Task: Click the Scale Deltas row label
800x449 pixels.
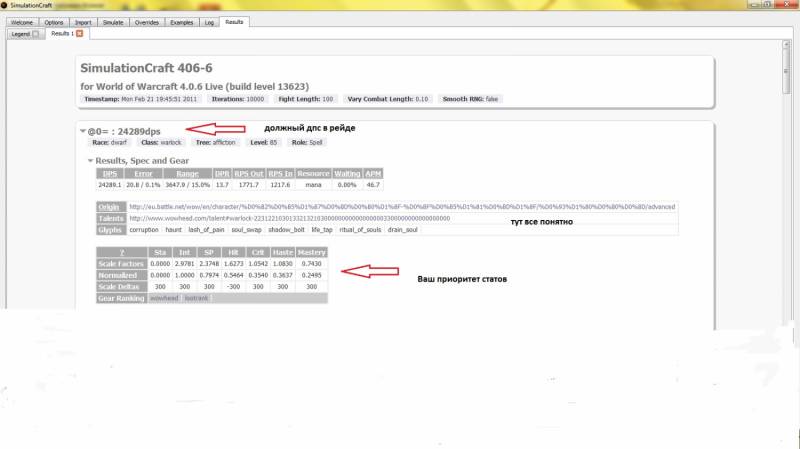Action: tap(122, 287)
